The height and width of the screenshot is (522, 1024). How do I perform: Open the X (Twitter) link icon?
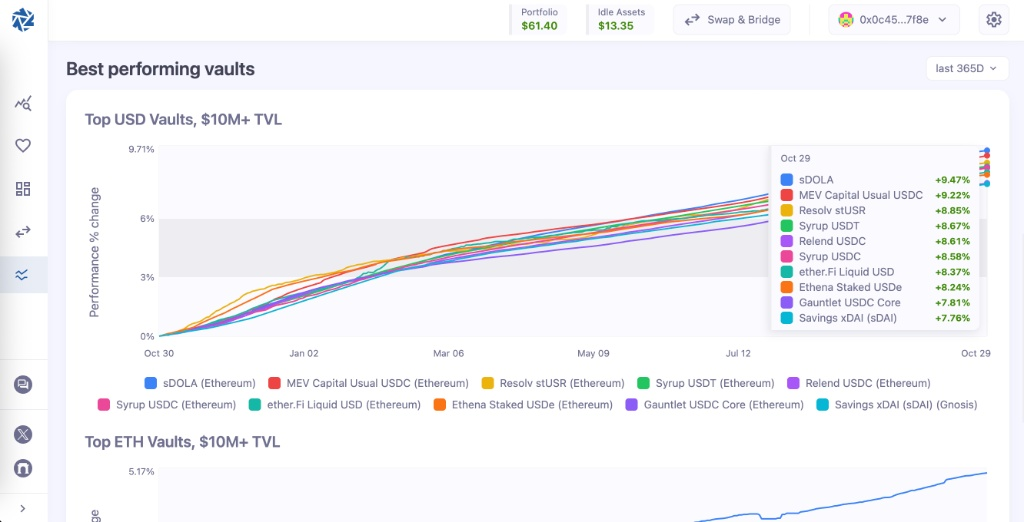(x=23, y=434)
